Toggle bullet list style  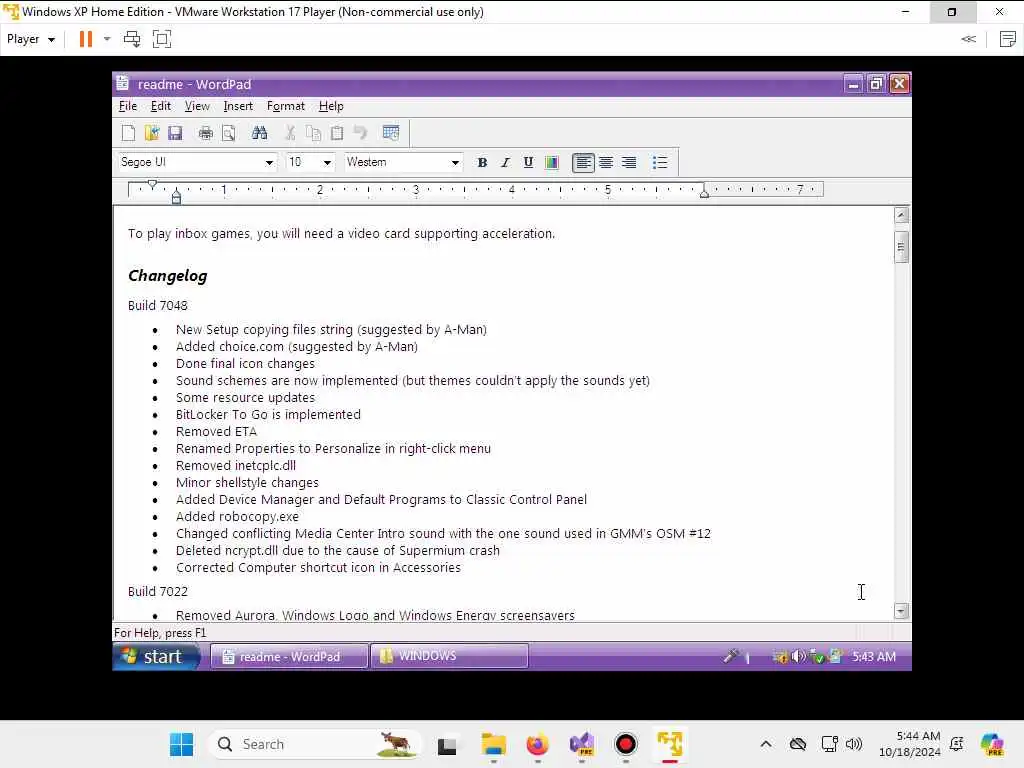[x=660, y=163]
